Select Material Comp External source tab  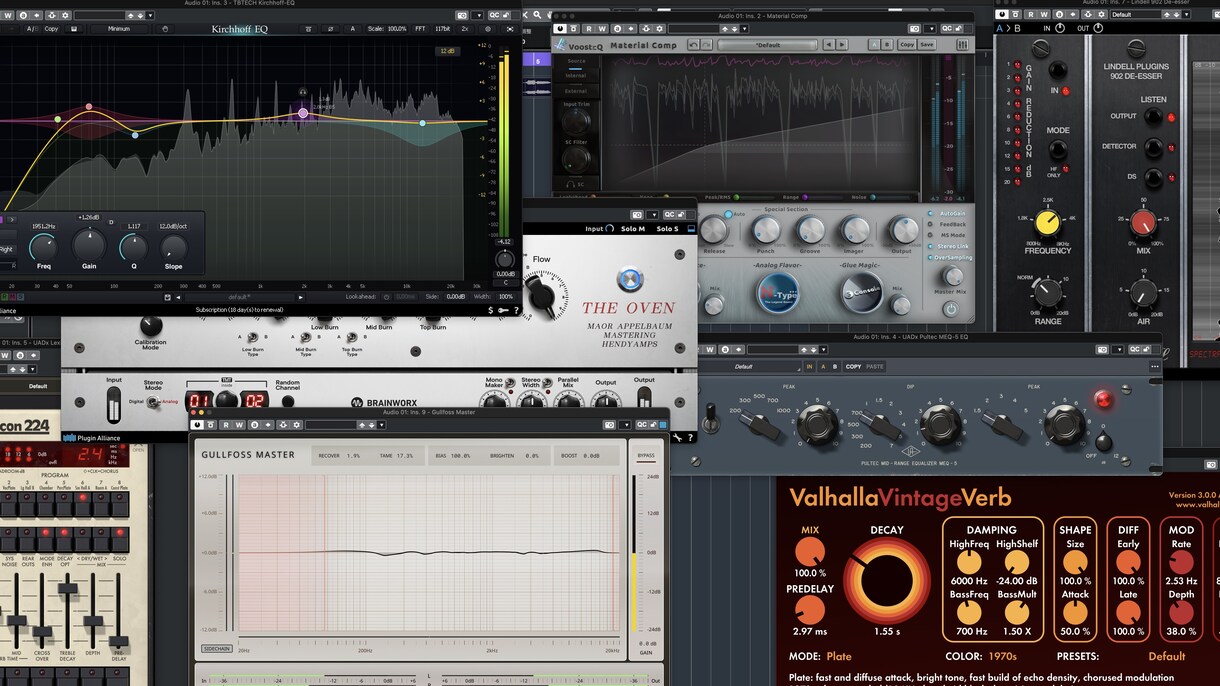click(576, 91)
